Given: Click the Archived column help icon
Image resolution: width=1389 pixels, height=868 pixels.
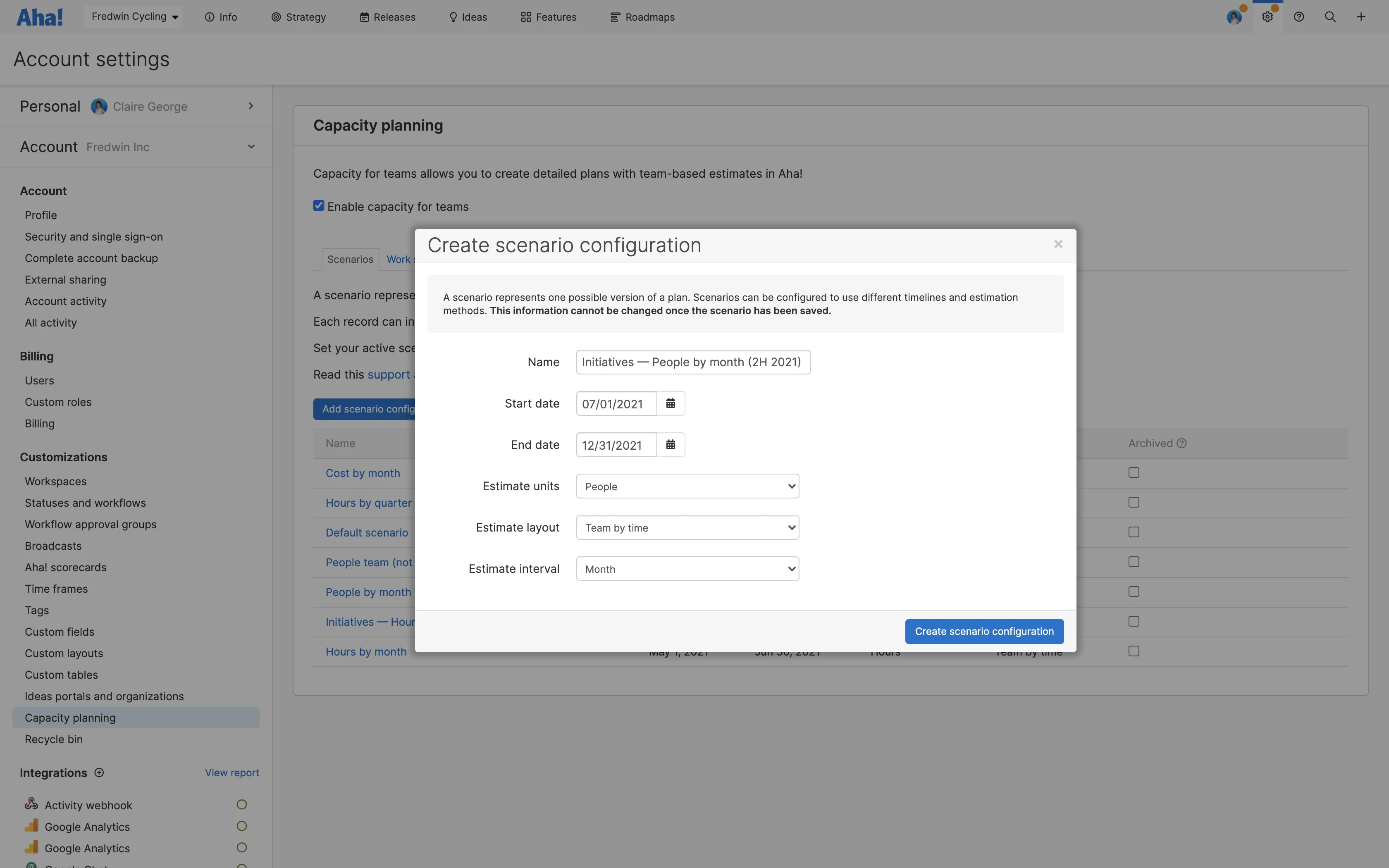Looking at the screenshot, I should click(x=1182, y=443).
